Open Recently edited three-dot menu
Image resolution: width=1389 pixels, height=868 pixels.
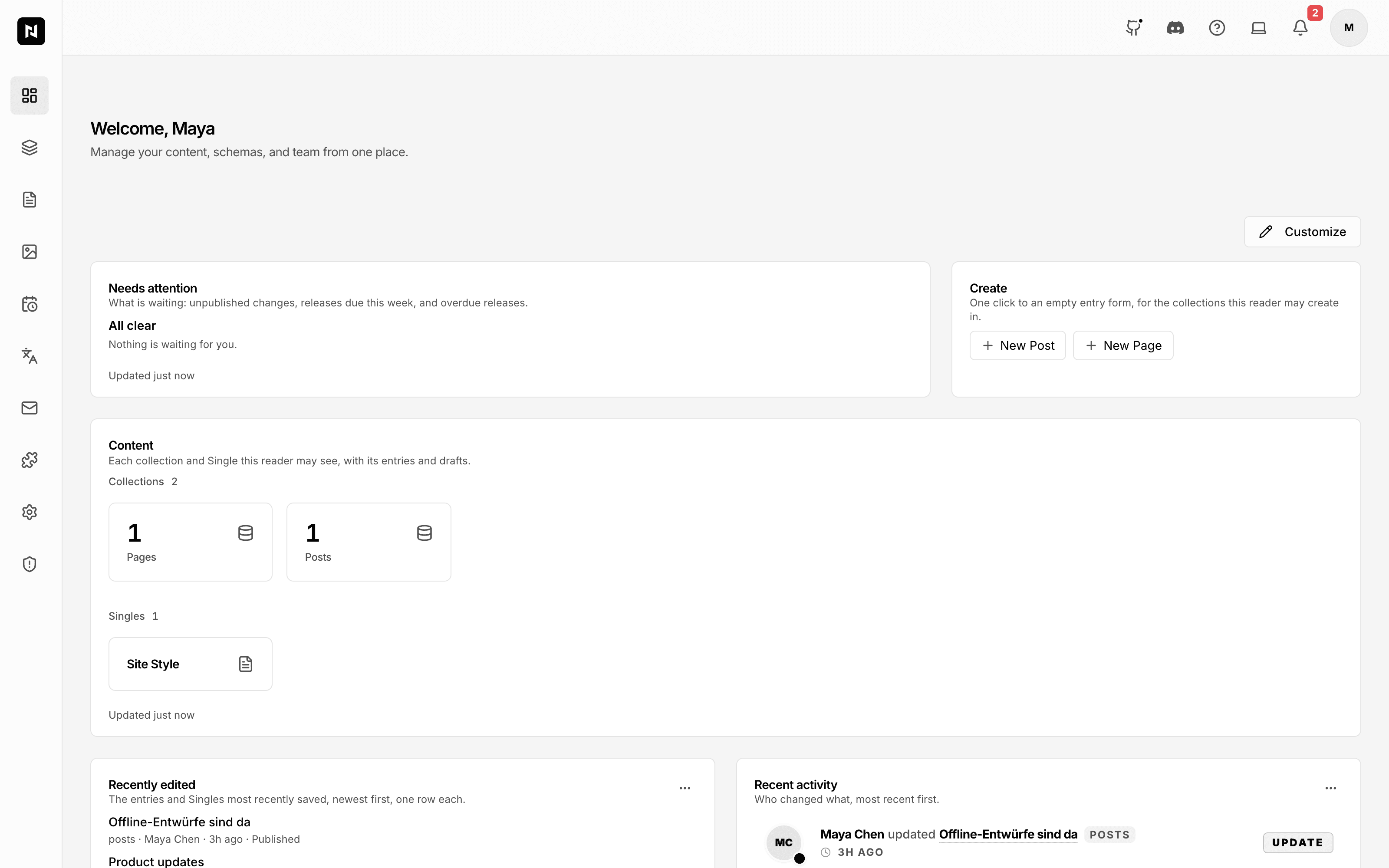(685, 788)
